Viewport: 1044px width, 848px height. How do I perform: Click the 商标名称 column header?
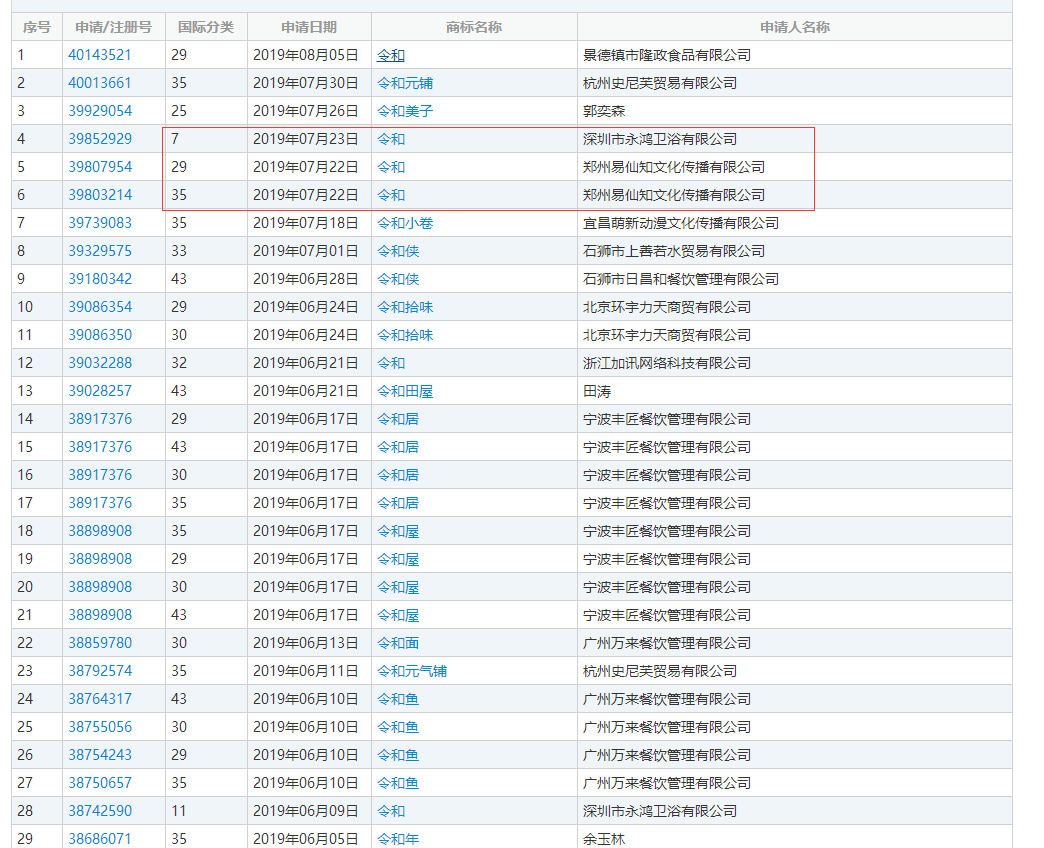(474, 27)
